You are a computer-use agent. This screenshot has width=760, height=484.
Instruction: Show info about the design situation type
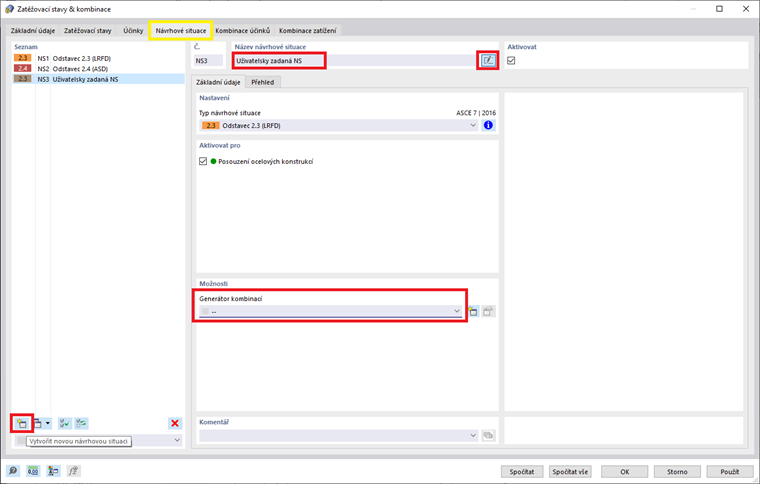[488, 125]
